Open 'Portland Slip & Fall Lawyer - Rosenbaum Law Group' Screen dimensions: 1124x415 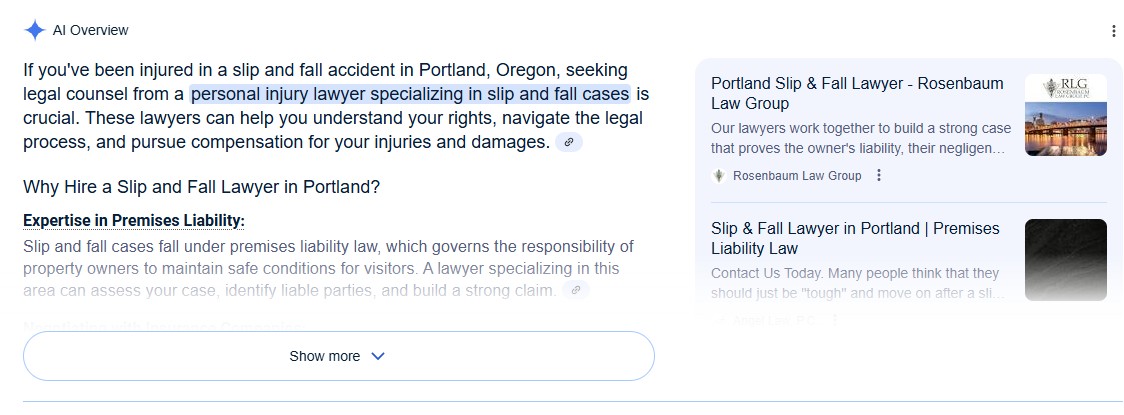pos(857,93)
